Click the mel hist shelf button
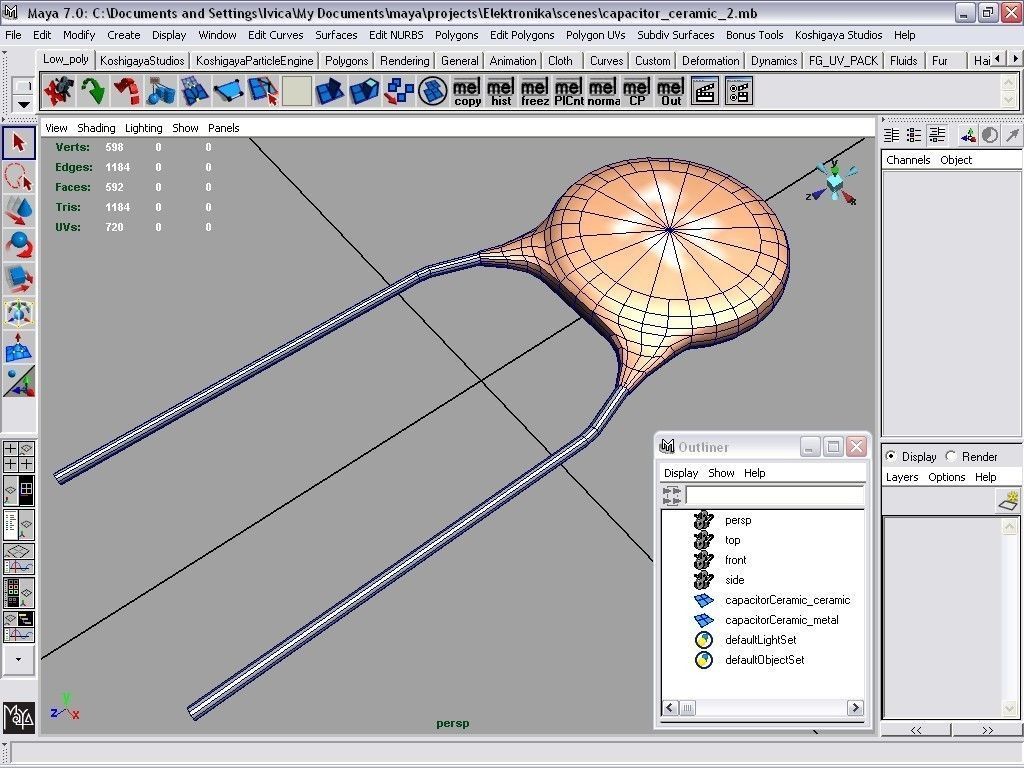Screen dimensions: 1024x768 pos(501,91)
